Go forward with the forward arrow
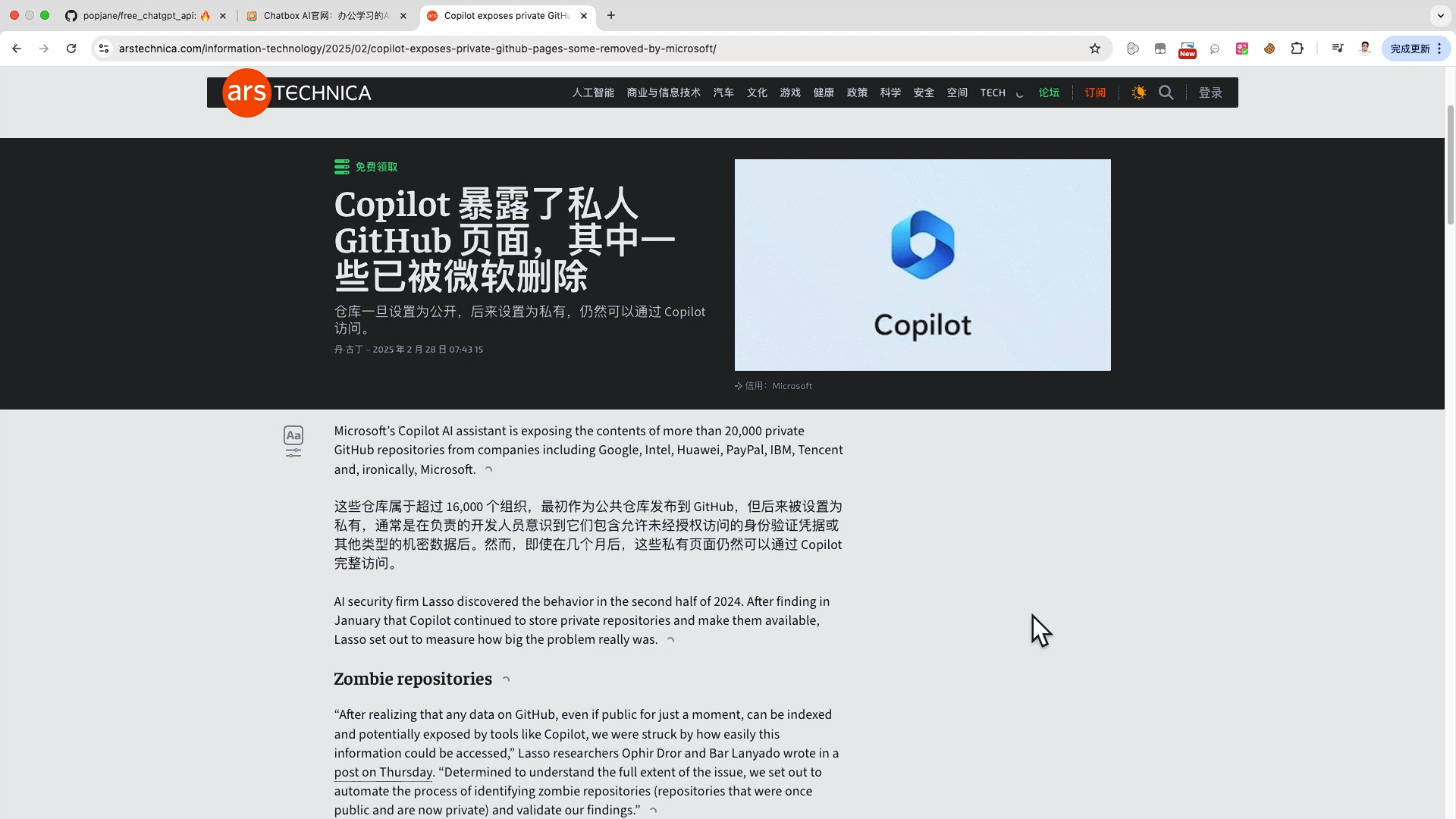1456x819 pixels. click(x=44, y=49)
